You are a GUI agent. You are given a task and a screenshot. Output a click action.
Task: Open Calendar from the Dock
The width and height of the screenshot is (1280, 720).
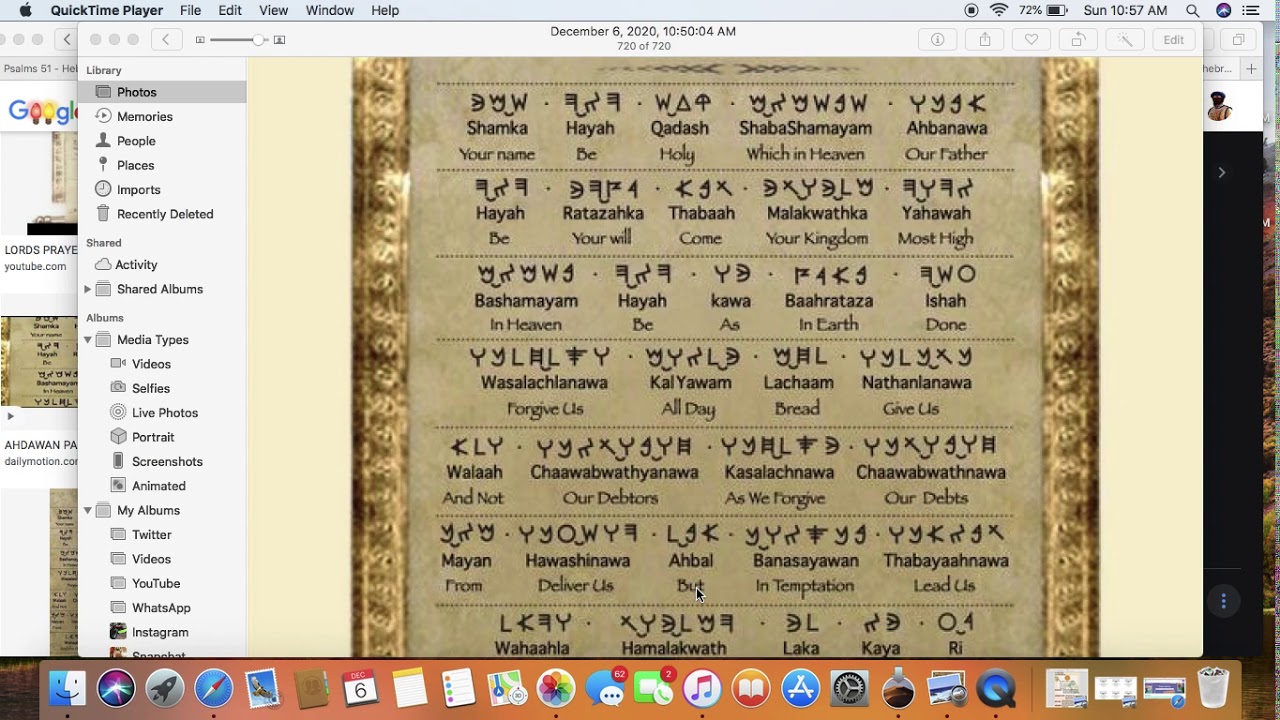click(360, 689)
